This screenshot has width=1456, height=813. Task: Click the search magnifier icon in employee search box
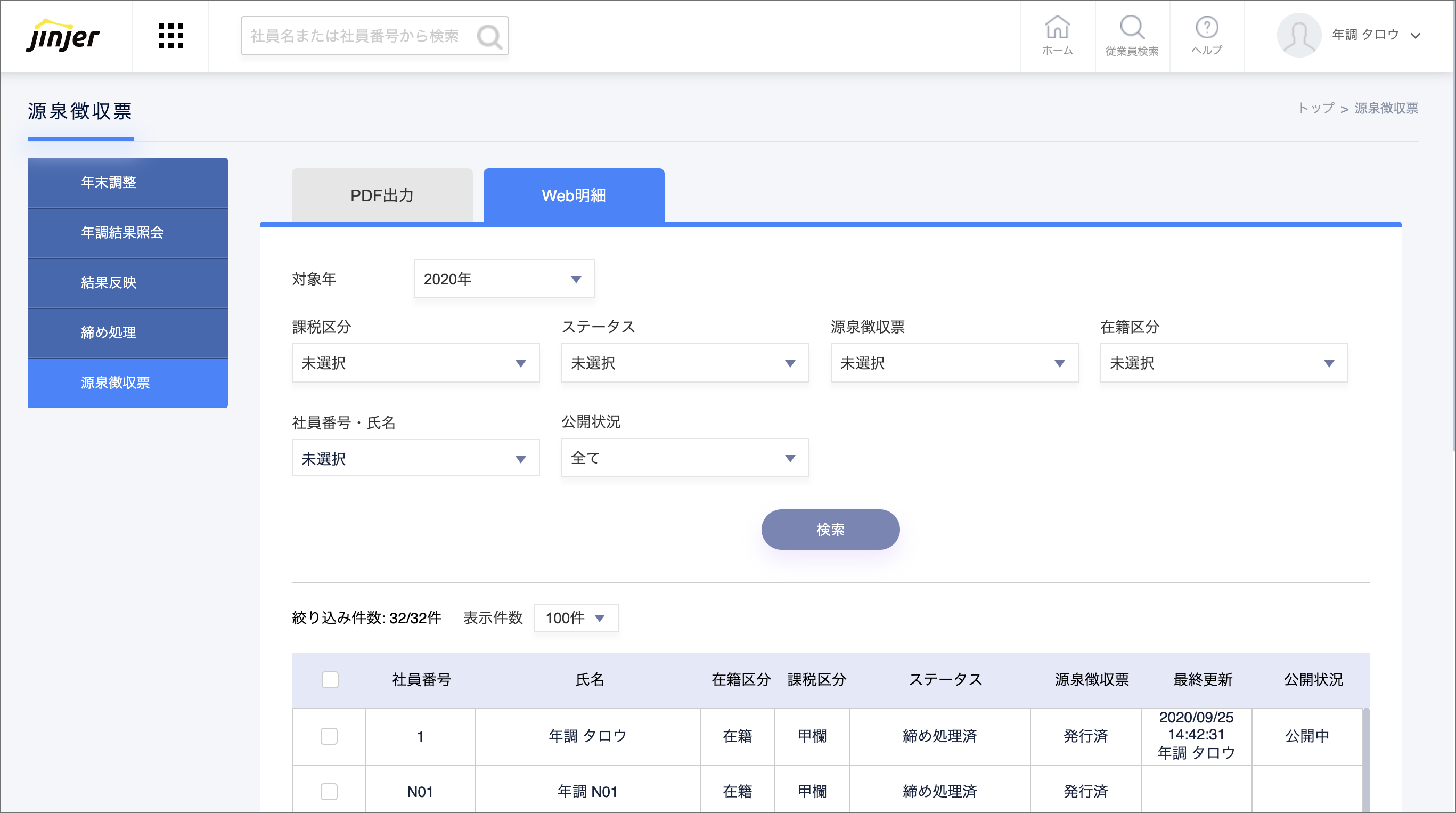(x=489, y=37)
